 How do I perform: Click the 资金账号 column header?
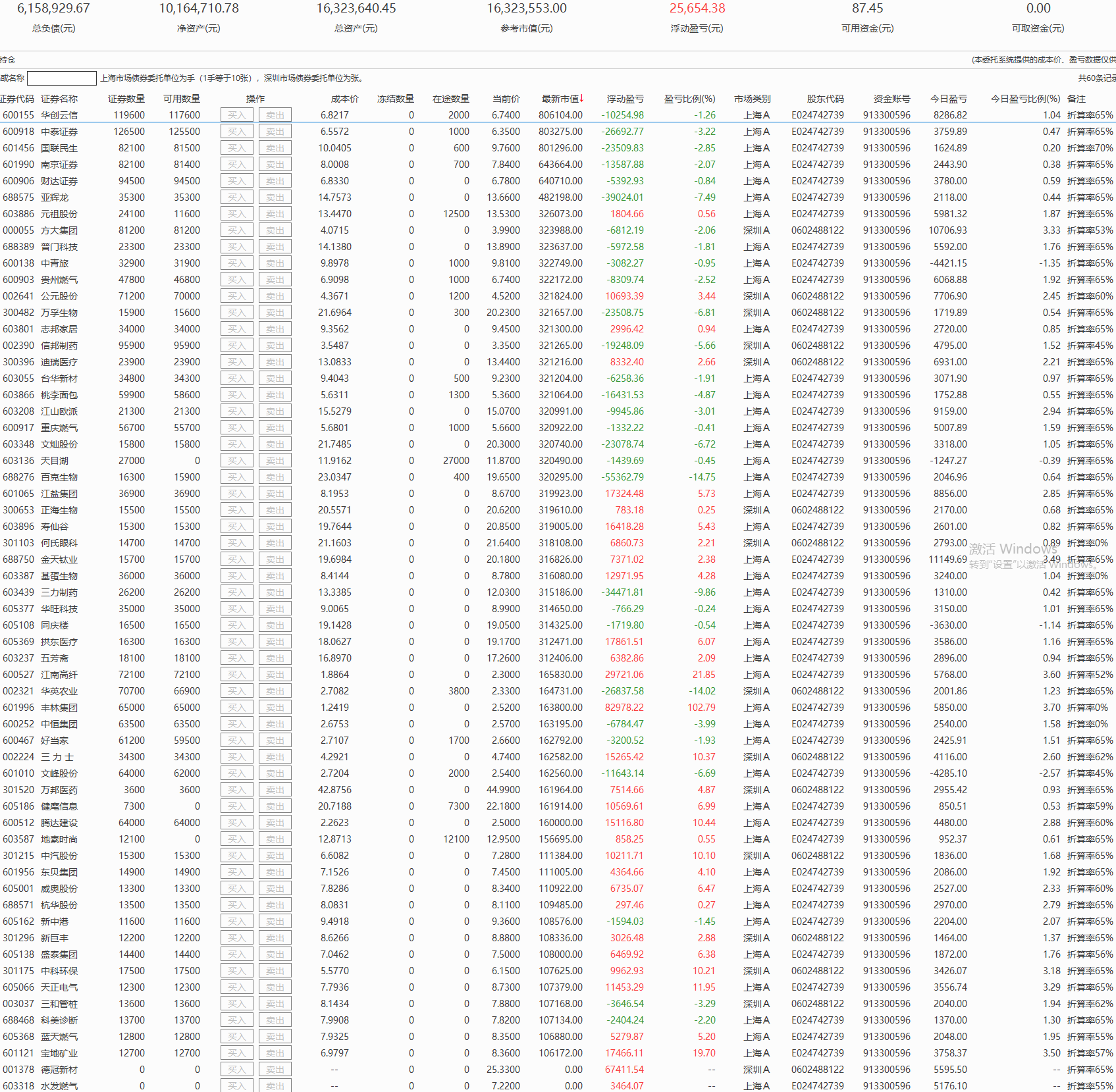(x=892, y=99)
